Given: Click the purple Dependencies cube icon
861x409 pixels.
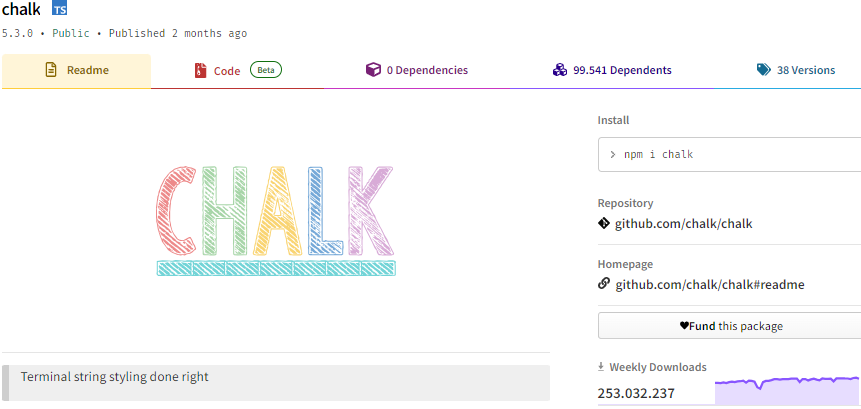Looking at the screenshot, I should point(373,70).
